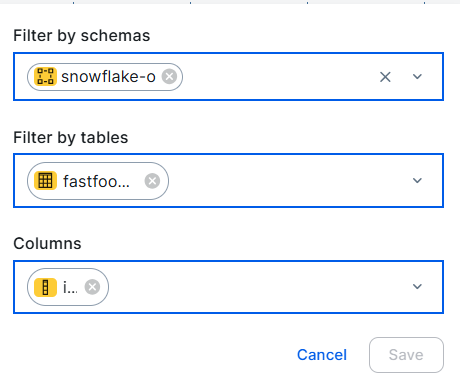Save the filter settings

click(406, 355)
